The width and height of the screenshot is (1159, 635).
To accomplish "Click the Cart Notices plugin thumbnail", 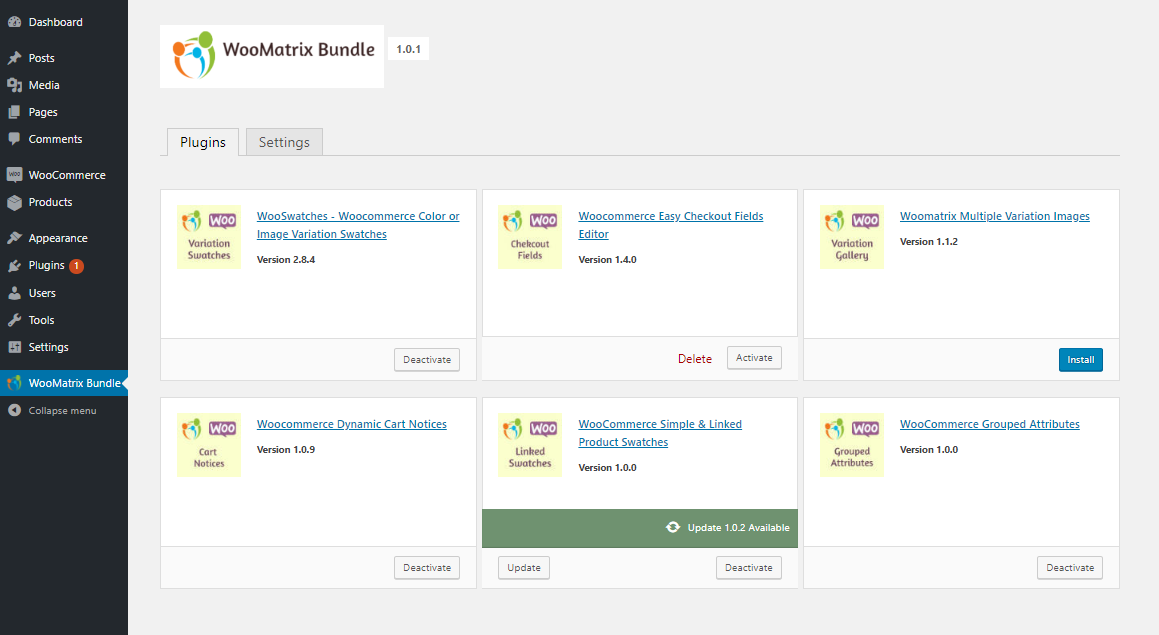I will (x=209, y=445).
